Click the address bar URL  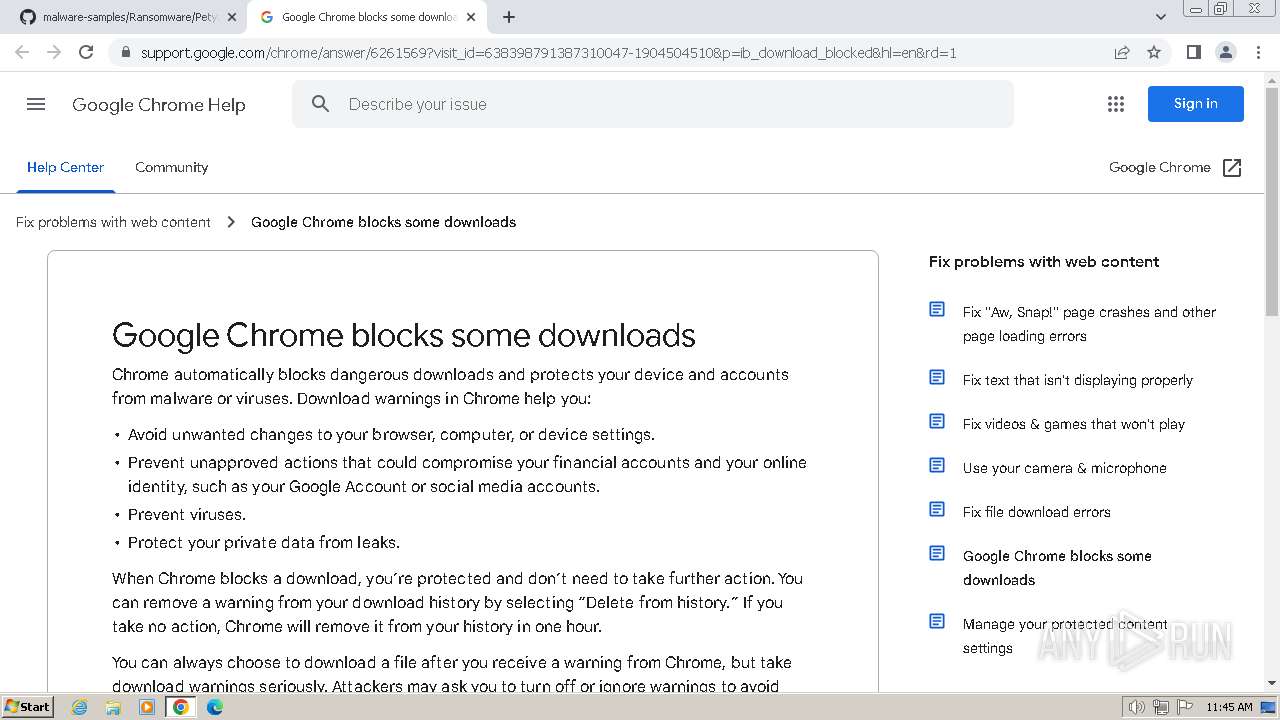[x=548, y=53]
